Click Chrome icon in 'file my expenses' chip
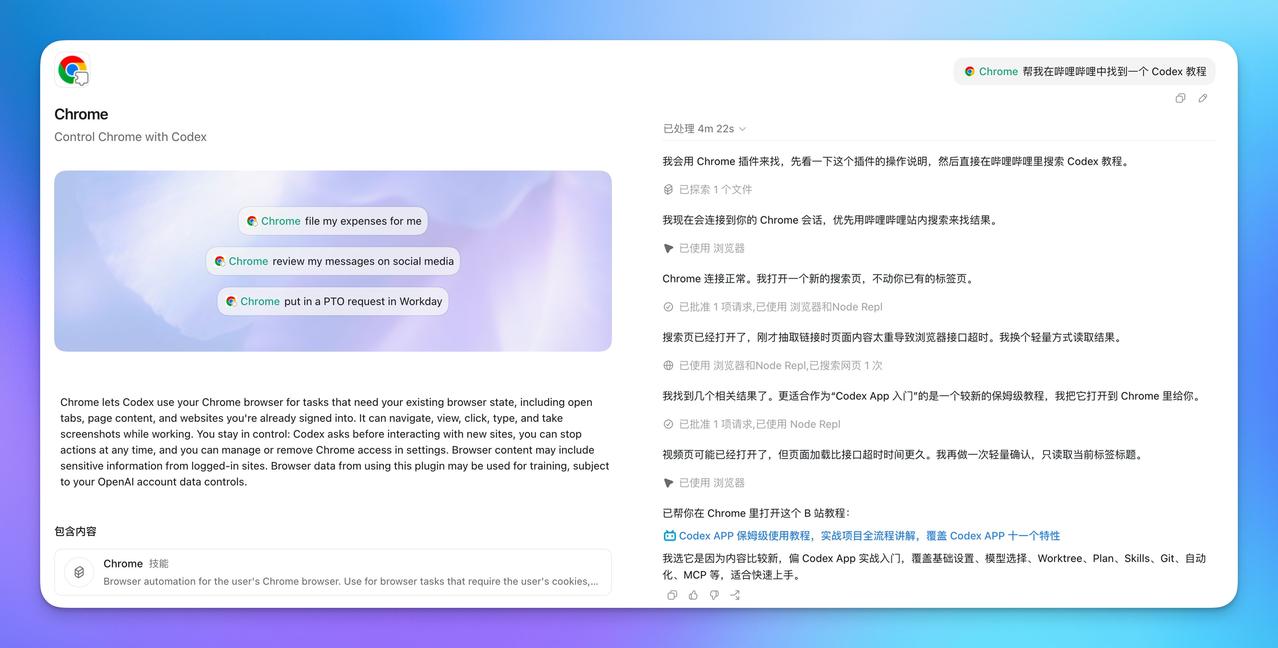The image size is (1278, 648). 252,221
